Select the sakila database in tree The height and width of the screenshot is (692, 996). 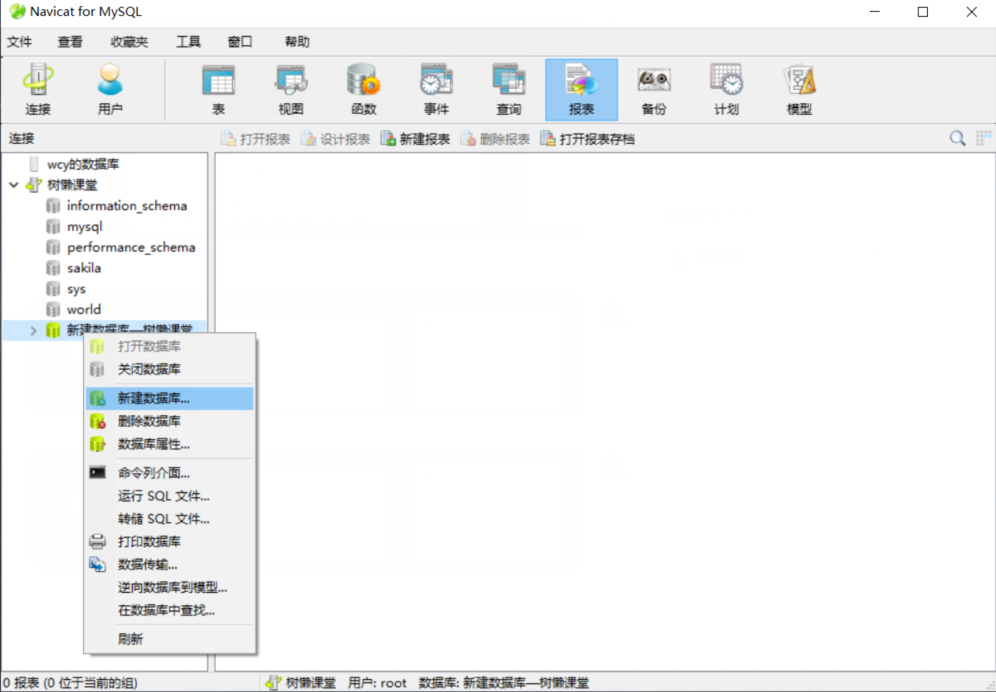(84, 268)
